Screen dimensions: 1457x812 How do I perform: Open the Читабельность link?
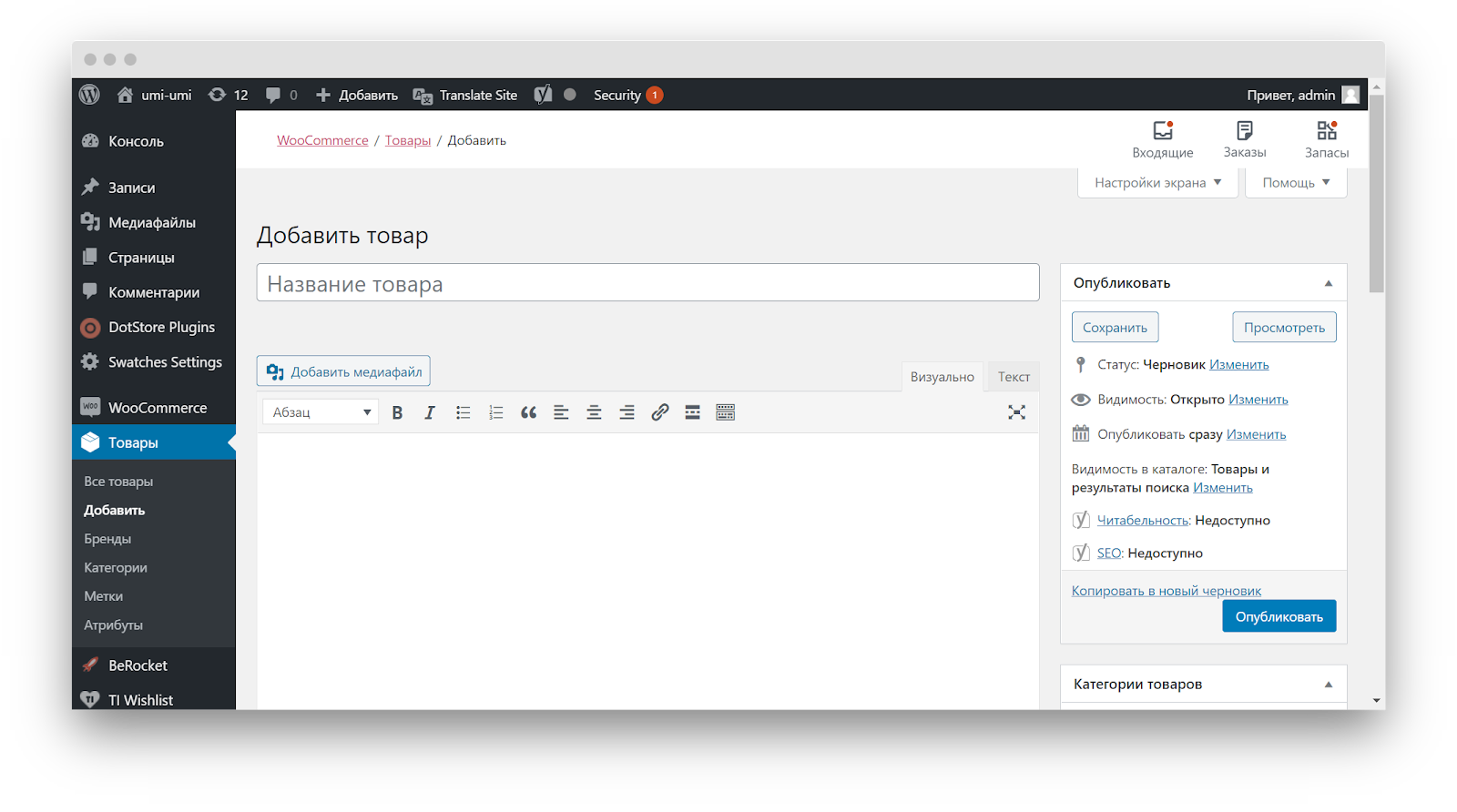1143,521
